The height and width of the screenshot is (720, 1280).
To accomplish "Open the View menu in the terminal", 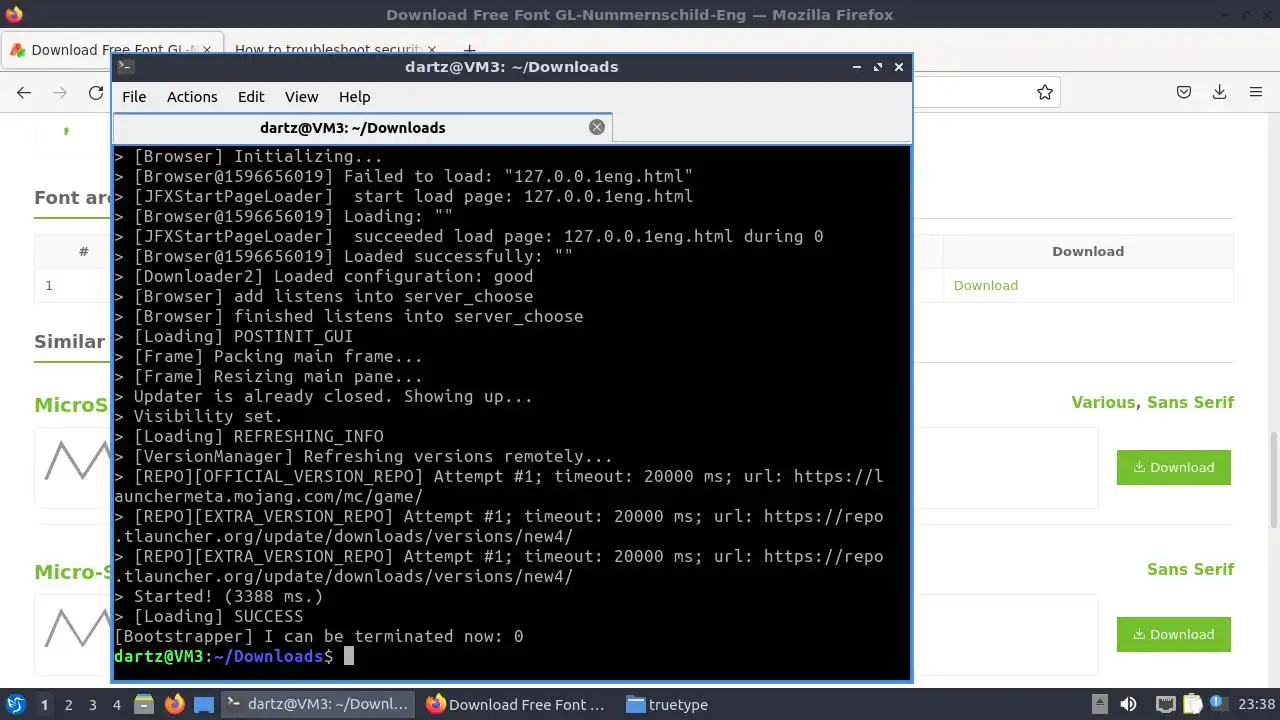I will pos(301,97).
